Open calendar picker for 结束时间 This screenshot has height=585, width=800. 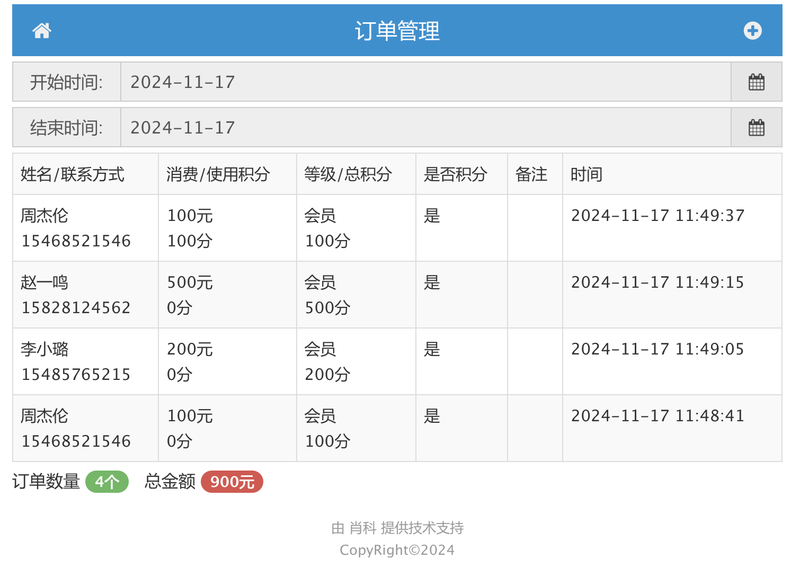click(x=756, y=128)
